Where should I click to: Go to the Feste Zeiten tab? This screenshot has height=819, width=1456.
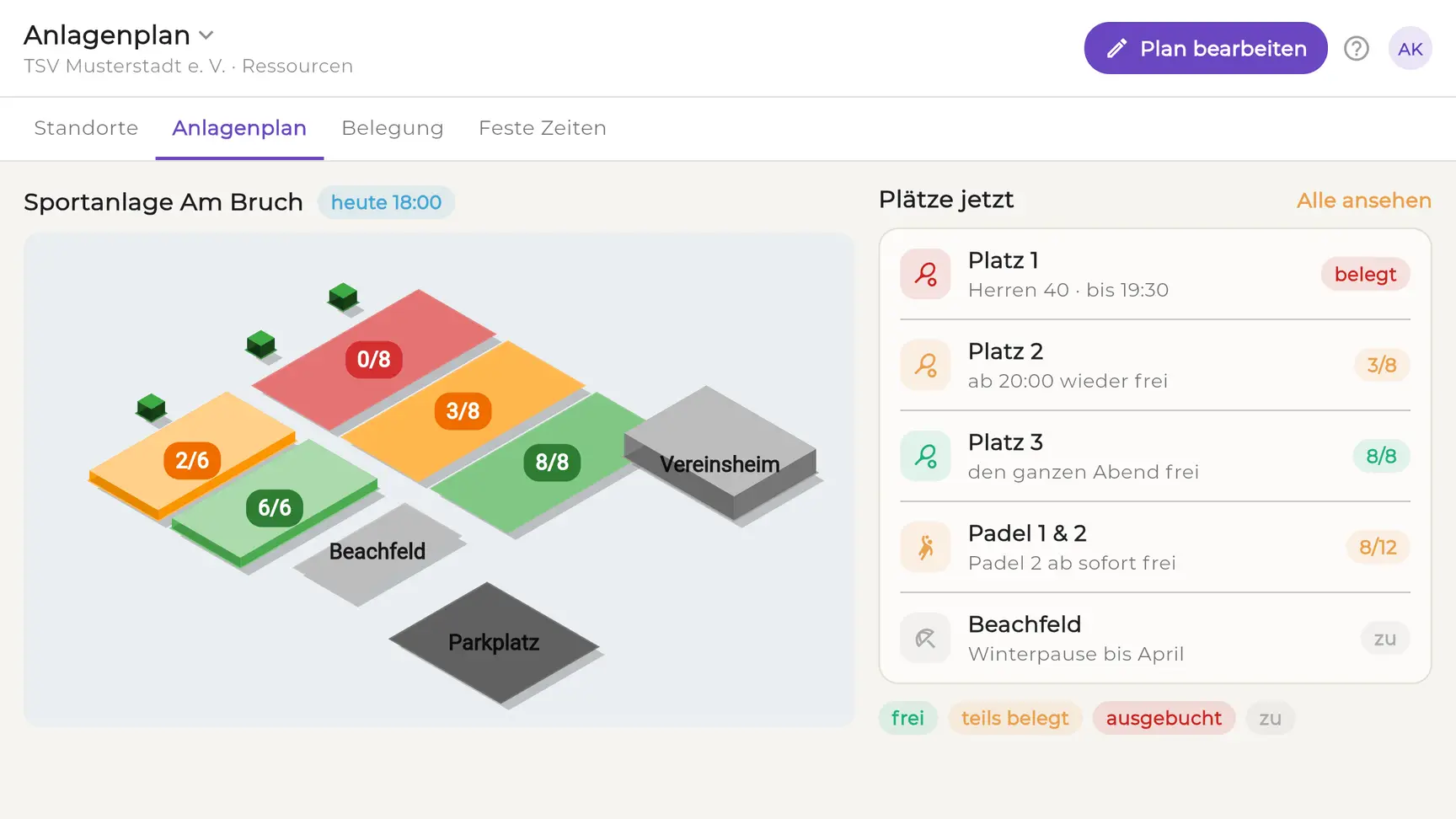tap(543, 128)
